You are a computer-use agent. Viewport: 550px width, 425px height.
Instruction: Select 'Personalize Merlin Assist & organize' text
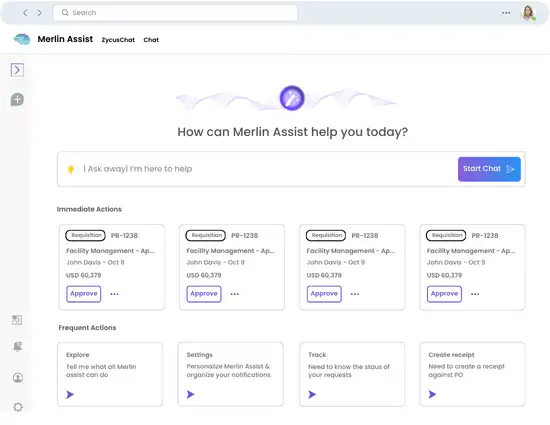[228, 371]
